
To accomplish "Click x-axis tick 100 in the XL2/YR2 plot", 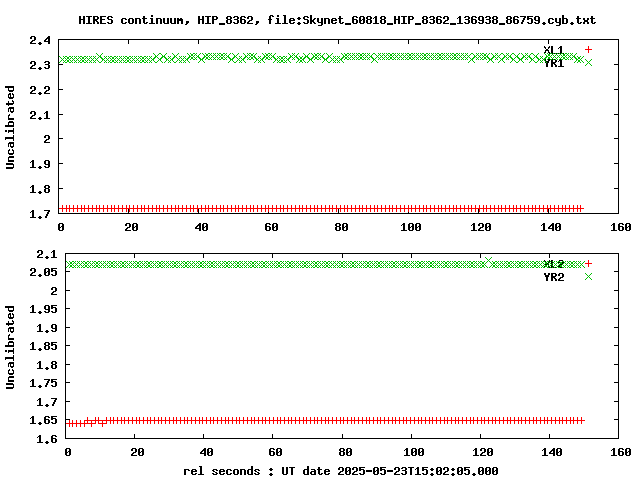I will [x=413, y=452].
